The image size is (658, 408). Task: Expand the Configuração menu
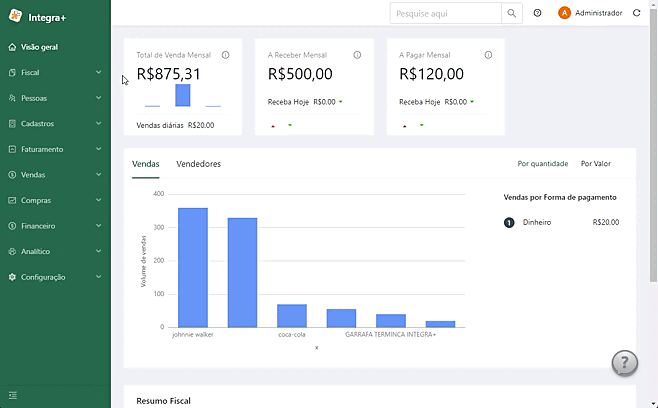click(55, 277)
